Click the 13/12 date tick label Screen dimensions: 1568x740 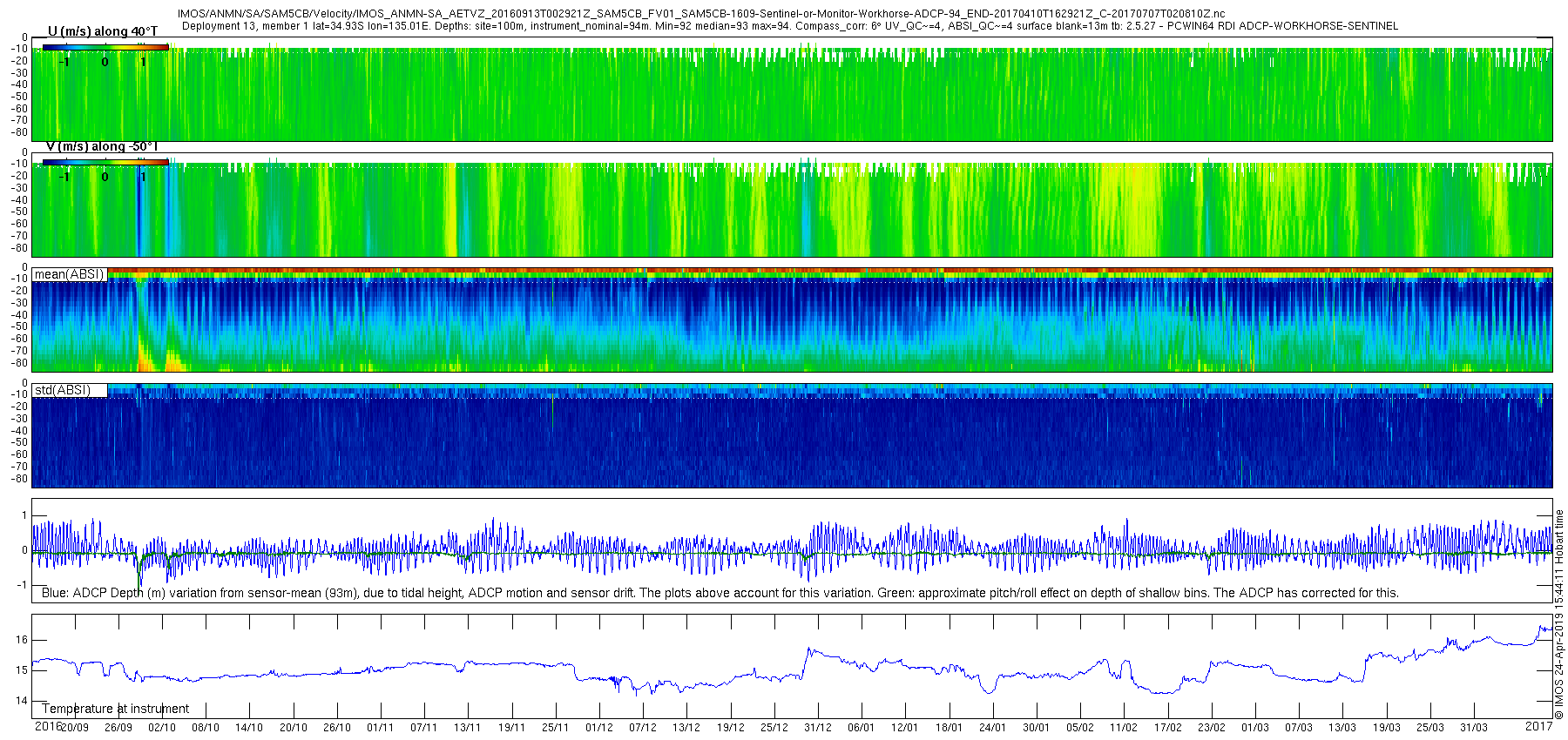(686, 728)
